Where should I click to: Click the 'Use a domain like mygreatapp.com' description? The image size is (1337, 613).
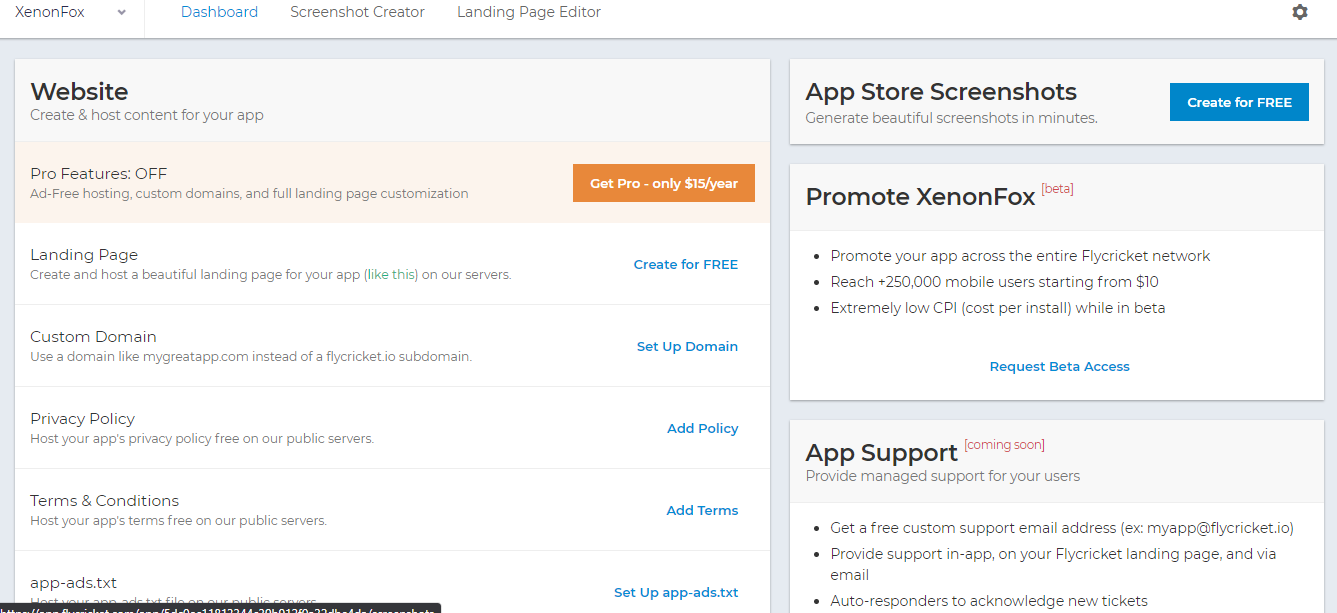pos(251,357)
